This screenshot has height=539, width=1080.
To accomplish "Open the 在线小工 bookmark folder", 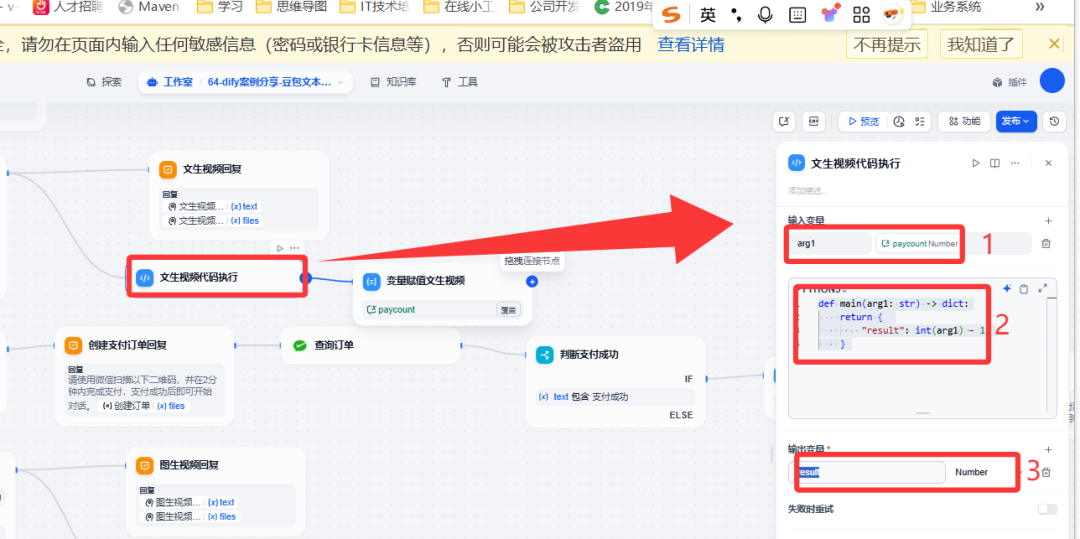I will [459, 8].
